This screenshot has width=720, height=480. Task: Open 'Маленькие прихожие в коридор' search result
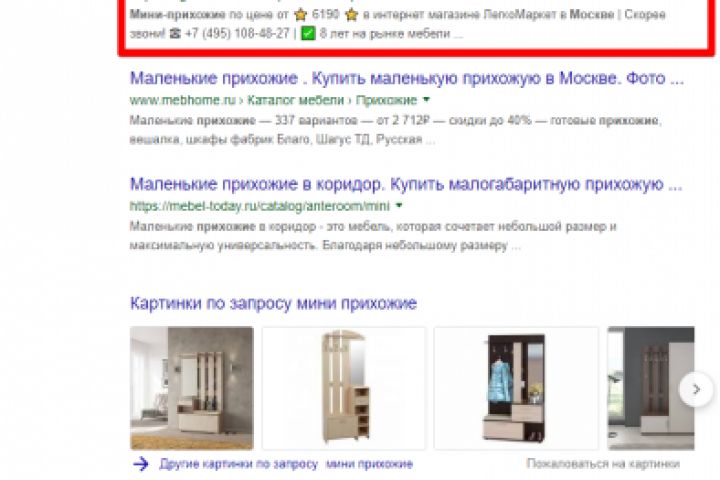(406, 184)
